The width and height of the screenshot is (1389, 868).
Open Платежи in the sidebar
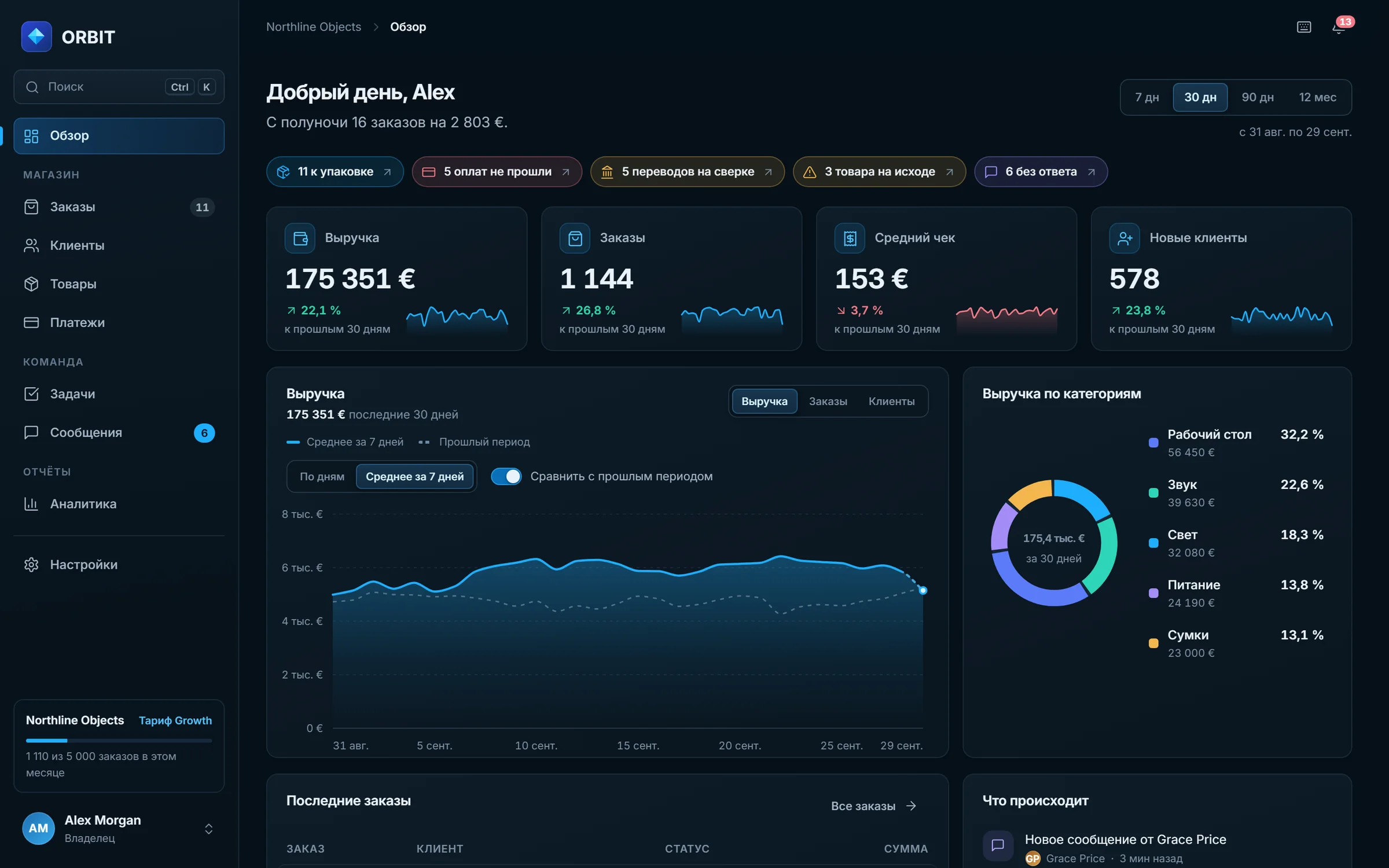[119, 322]
